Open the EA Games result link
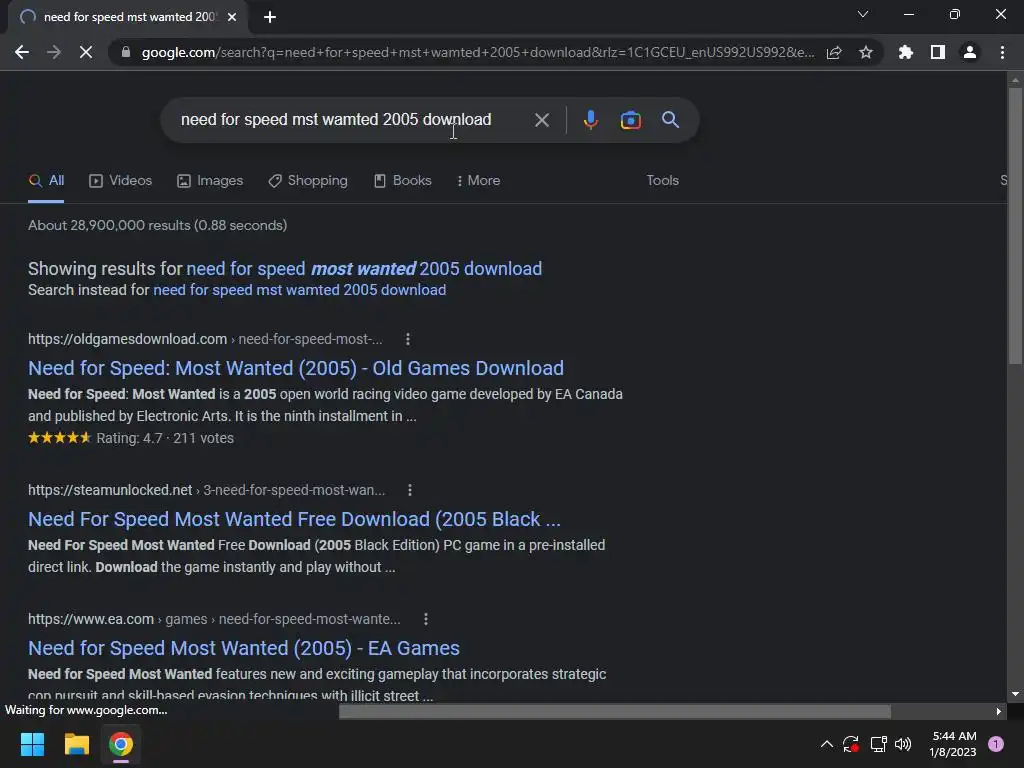 (x=244, y=648)
